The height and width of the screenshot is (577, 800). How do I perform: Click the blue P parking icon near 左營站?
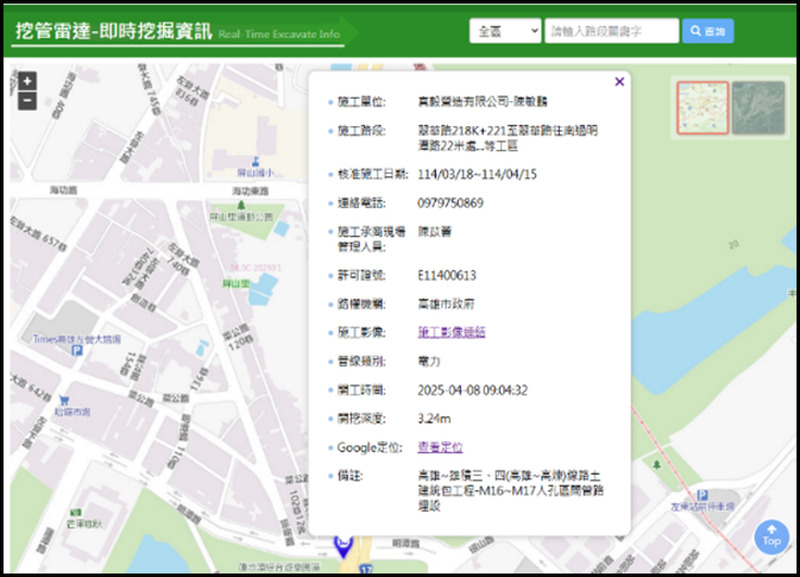(x=703, y=494)
